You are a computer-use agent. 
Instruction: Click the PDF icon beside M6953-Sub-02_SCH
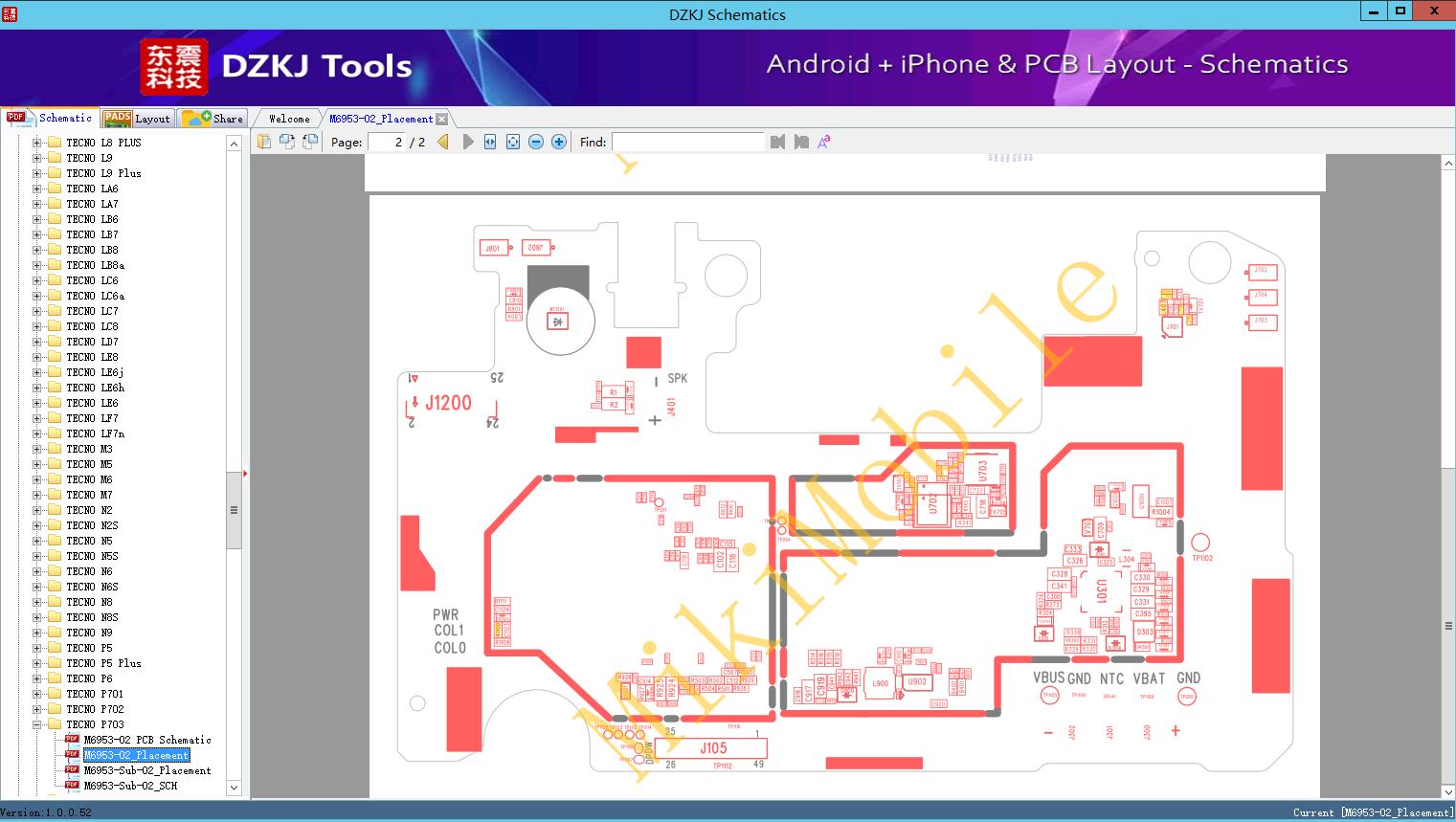pyautogui.click(x=72, y=786)
